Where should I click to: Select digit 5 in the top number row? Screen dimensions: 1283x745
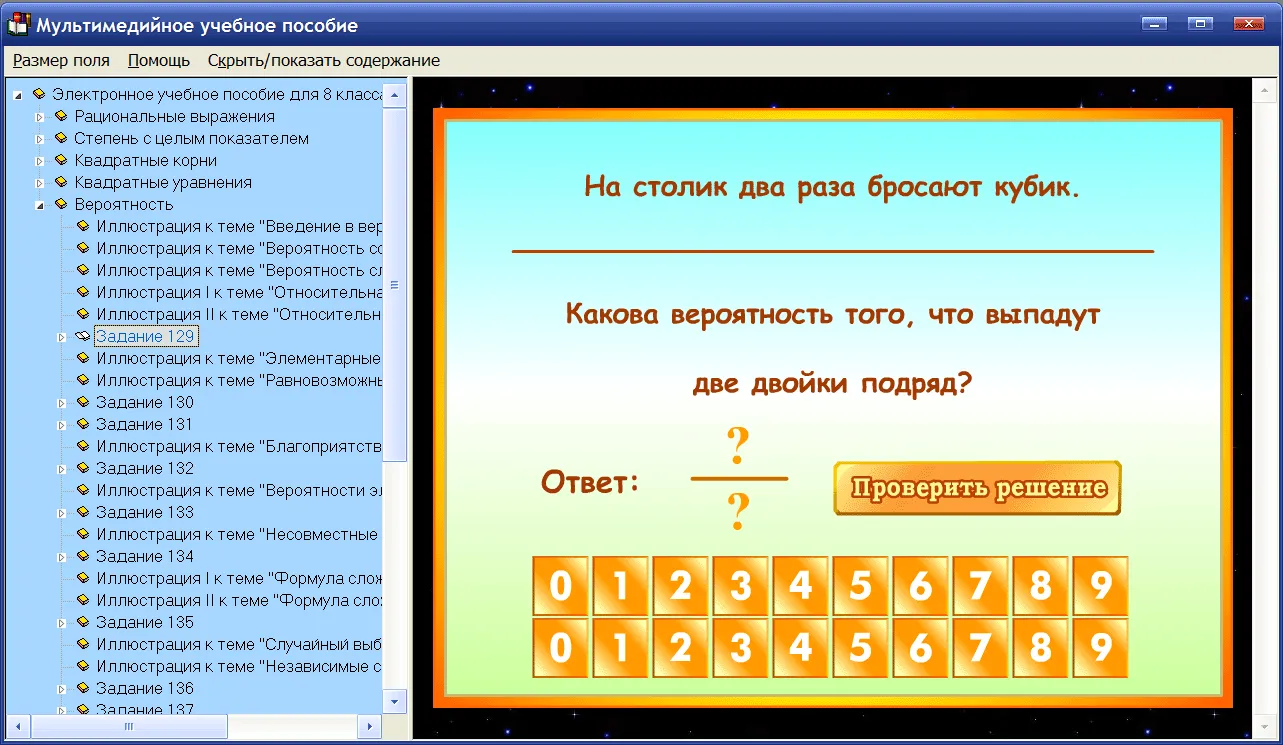[x=860, y=586]
